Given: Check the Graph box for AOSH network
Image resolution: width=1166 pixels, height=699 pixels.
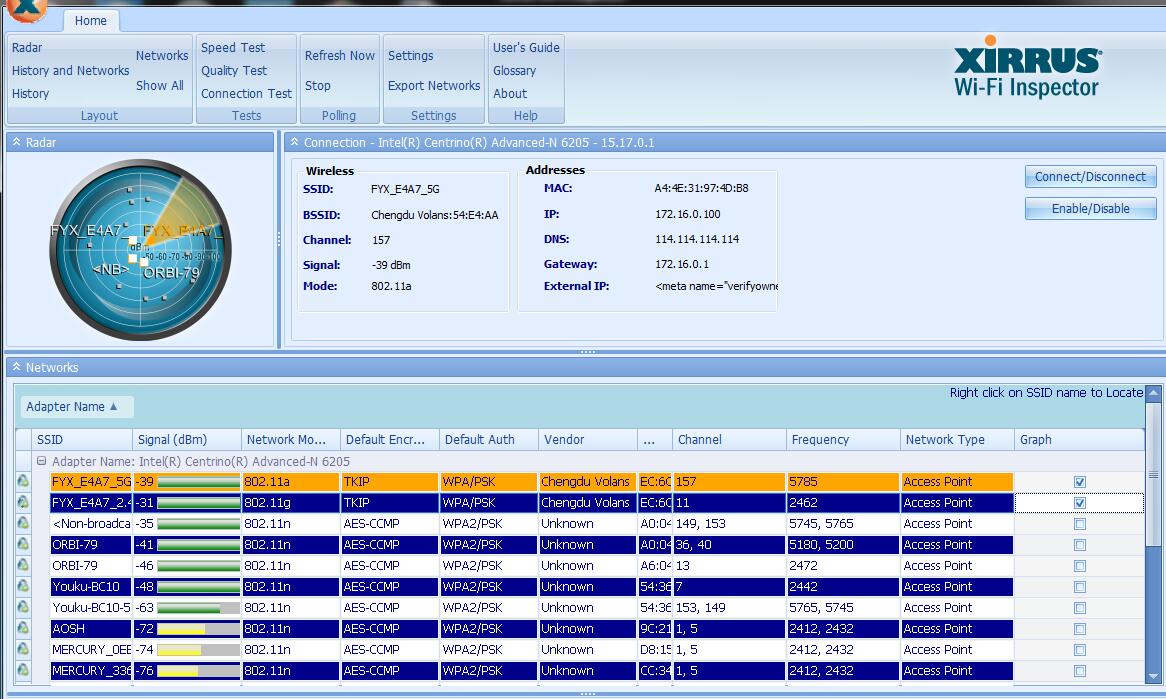Looking at the screenshot, I should pyautogui.click(x=1079, y=629).
